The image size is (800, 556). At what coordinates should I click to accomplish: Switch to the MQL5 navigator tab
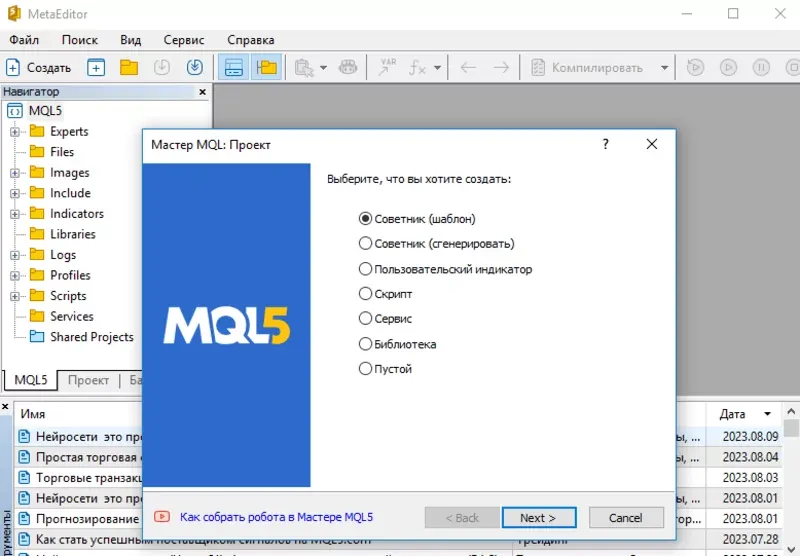(x=31, y=380)
